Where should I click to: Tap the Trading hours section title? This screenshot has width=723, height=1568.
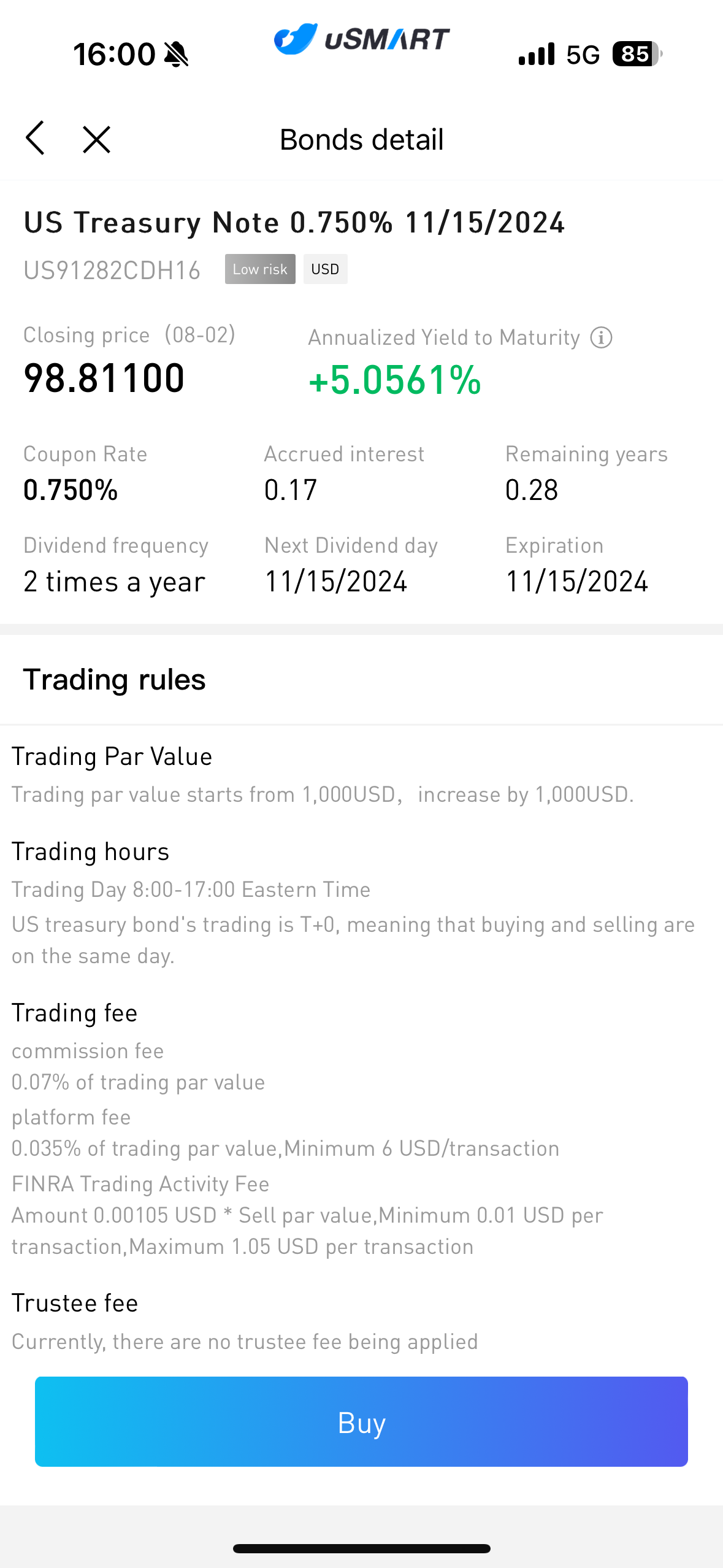click(x=91, y=852)
